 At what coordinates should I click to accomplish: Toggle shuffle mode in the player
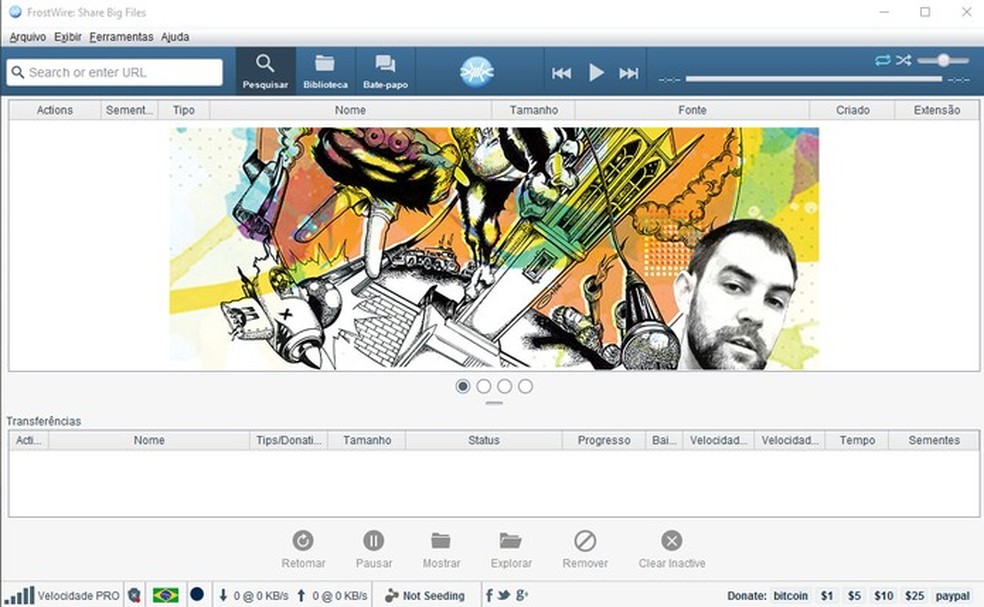click(x=904, y=60)
